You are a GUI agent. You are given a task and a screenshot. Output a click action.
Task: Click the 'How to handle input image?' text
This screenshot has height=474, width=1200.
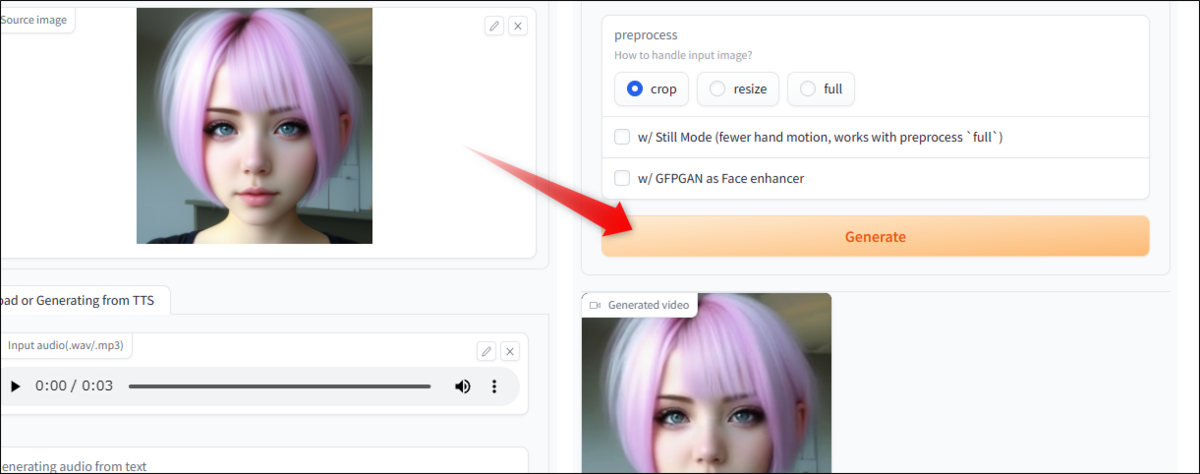click(x=683, y=55)
